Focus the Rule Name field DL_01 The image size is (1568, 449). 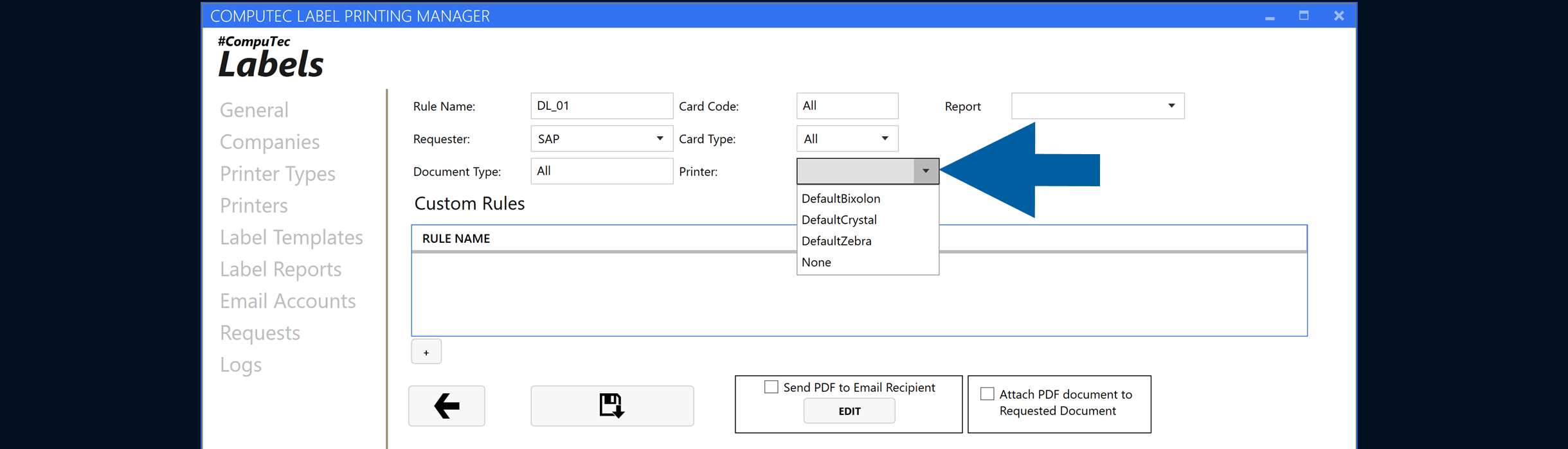(602, 106)
